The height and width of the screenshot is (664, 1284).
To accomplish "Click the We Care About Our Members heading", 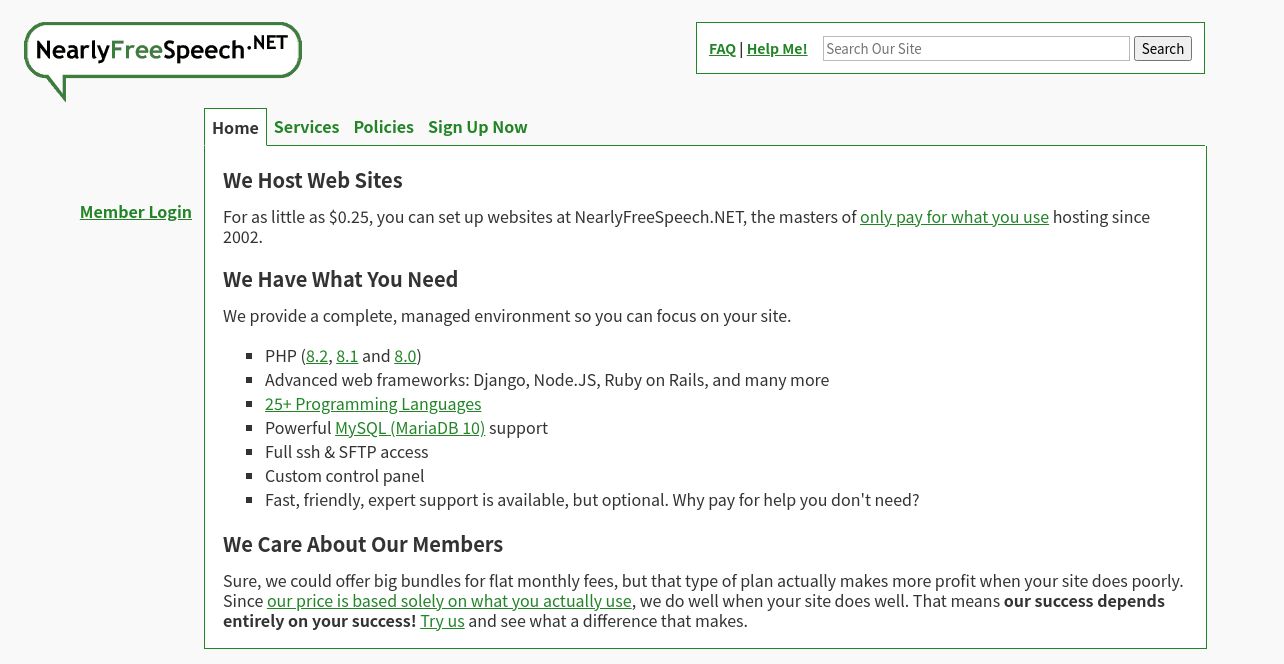I will (x=363, y=545).
